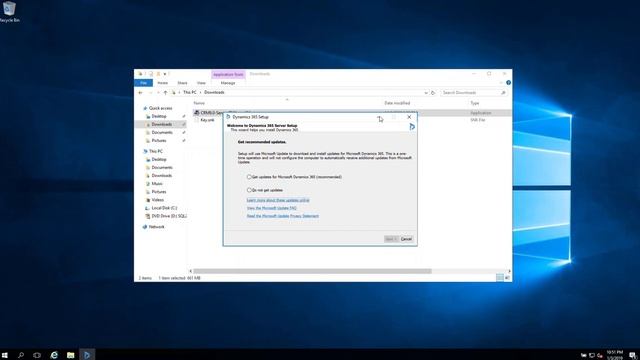
Task: Click Quick Access Toolbar new folder icon
Action: (x=158, y=74)
